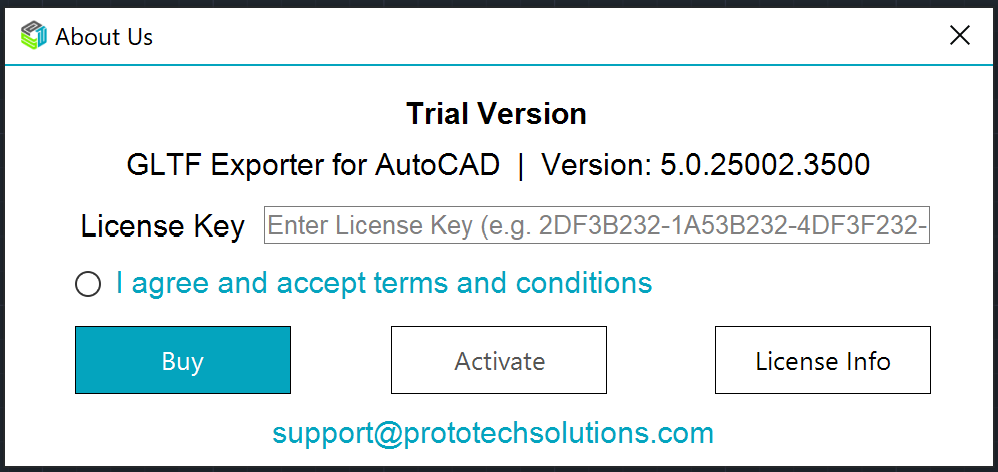
Task: Close the About Us dialog
Action: click(960, 36)
